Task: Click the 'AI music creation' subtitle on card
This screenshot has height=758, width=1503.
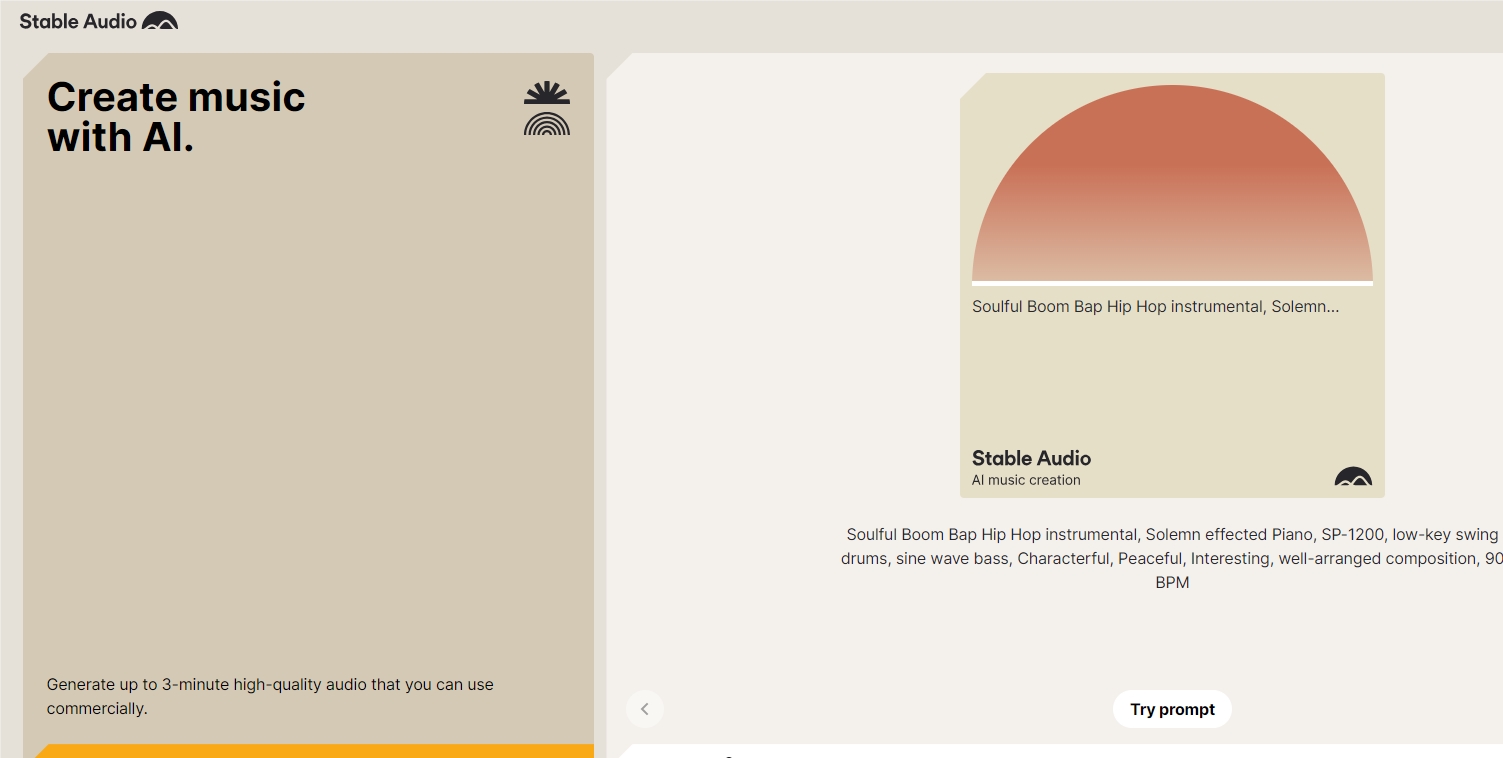Action: 1026,480
